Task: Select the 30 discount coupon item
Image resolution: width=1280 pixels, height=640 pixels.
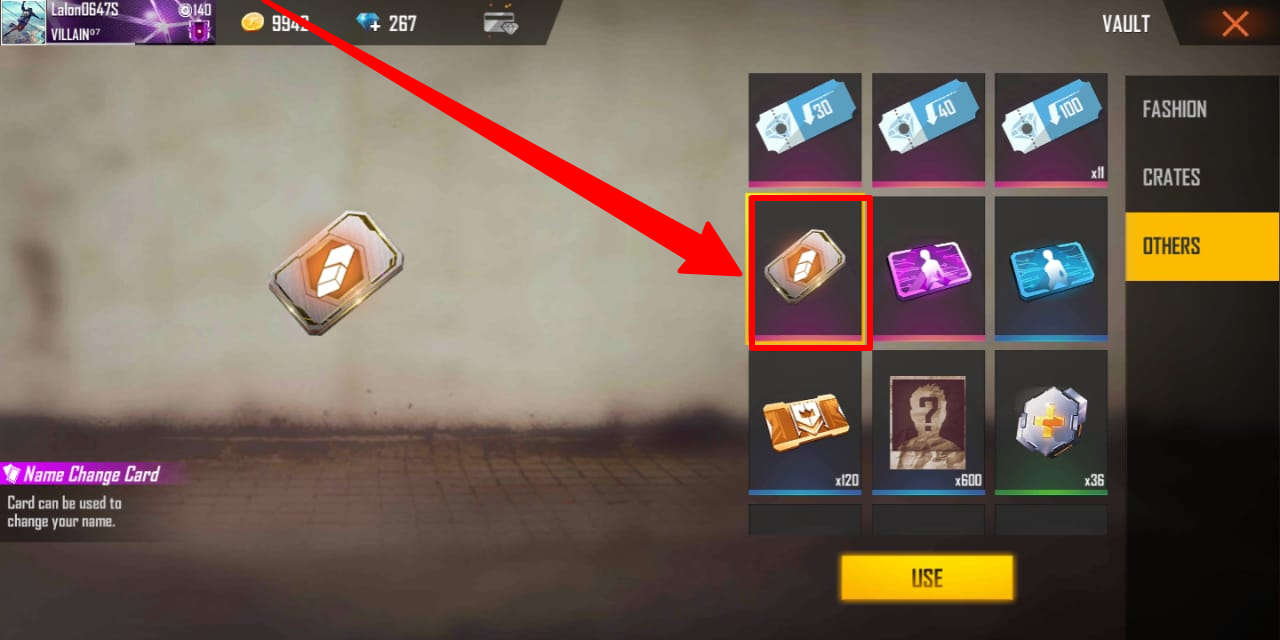Action: (805, 129)
